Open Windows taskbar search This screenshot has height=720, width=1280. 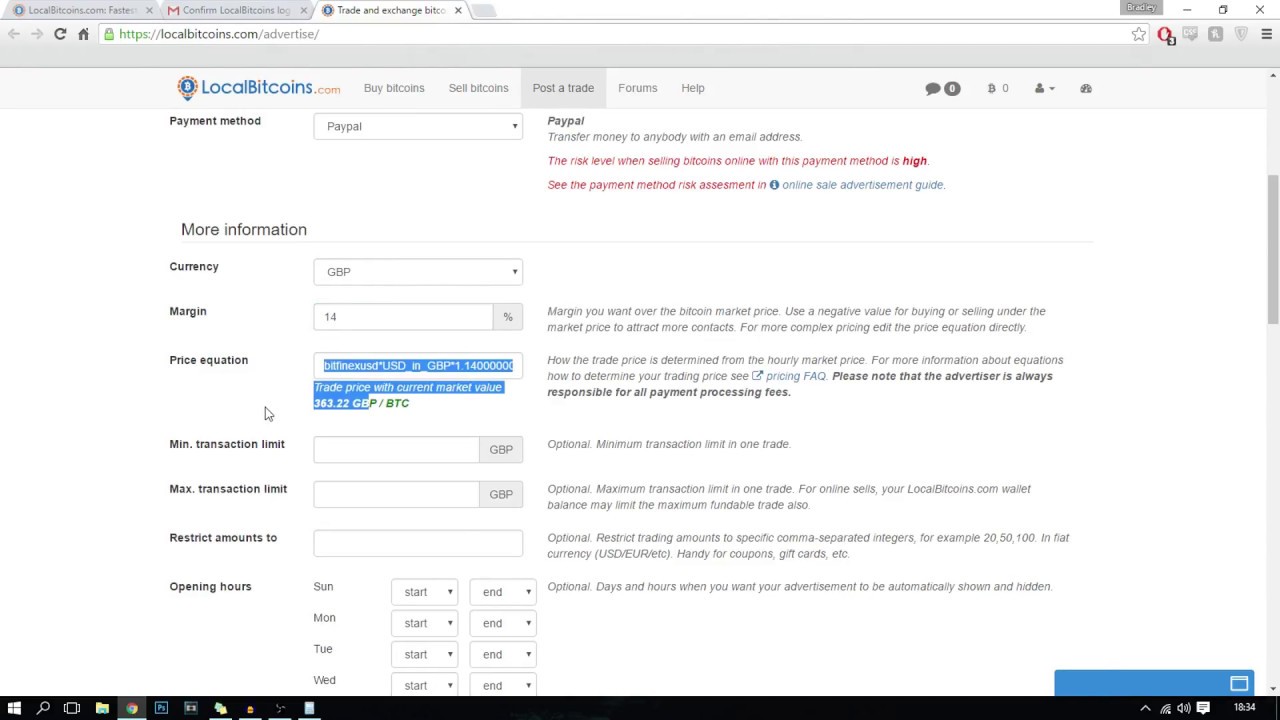(43, 708)
